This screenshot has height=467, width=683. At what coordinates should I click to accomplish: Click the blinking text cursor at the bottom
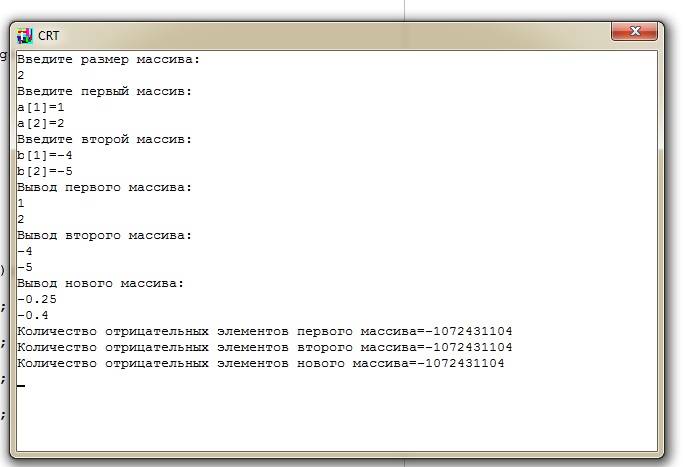(x=21, y=385)
